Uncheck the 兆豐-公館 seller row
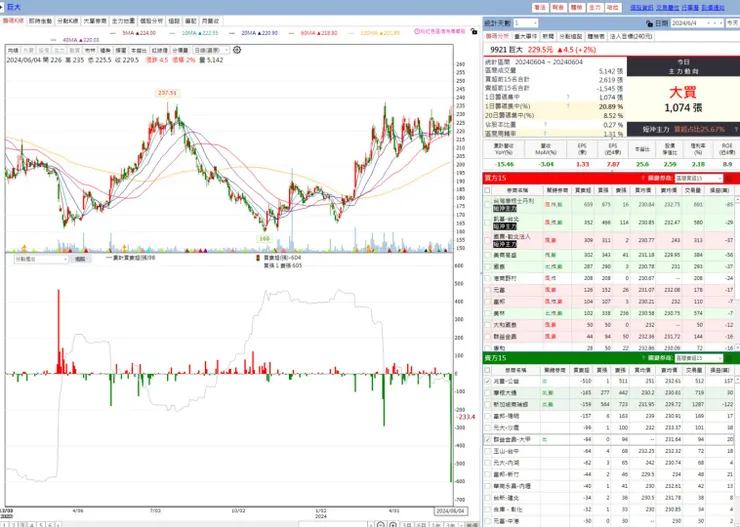The width and height of the screenshot is (740, 527). coord(487,381)
